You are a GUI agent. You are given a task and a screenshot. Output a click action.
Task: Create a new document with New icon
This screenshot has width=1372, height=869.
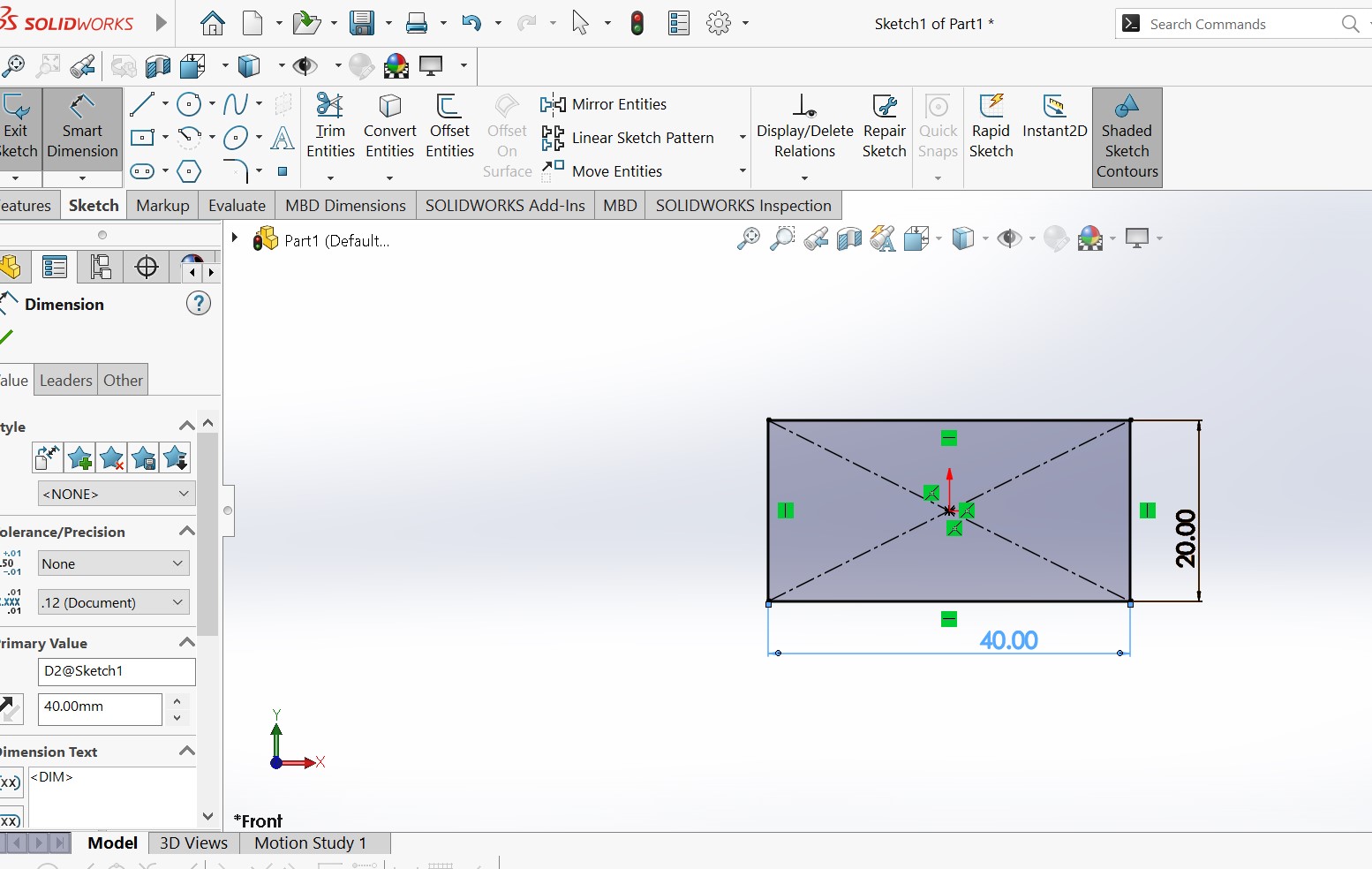coord(253,24)
